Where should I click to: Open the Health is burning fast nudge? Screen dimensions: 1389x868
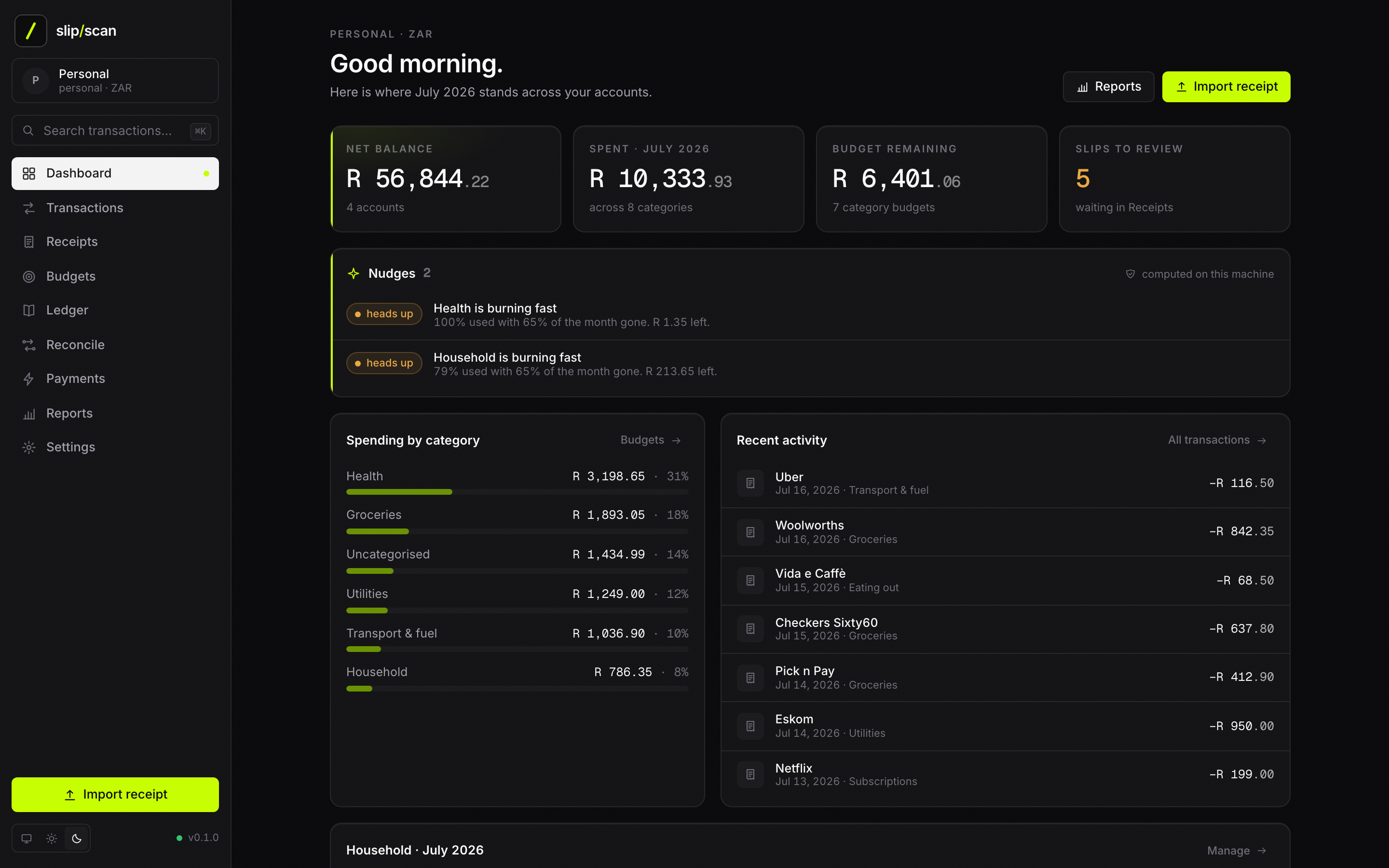[810, 314]
